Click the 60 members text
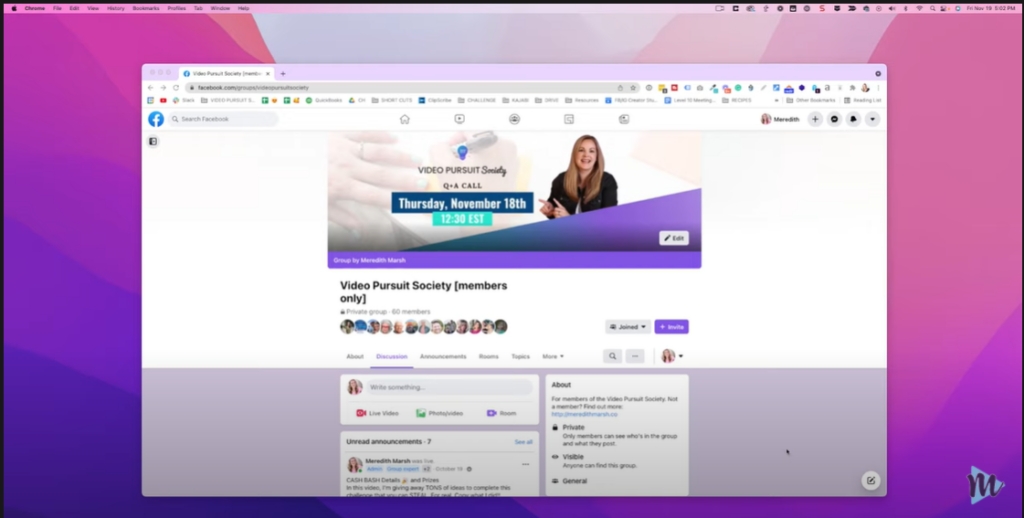Viewport: 1024px width, 518px height. coord(411,312)
